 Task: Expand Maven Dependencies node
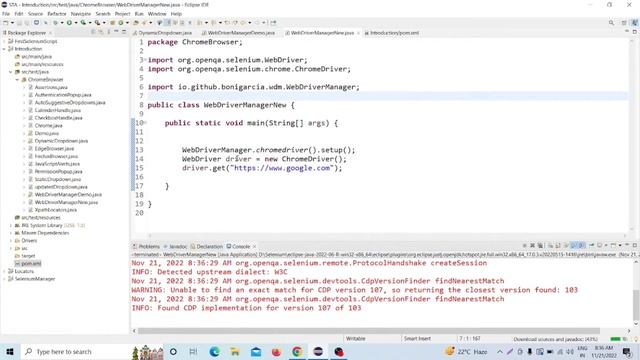(11, 233)
